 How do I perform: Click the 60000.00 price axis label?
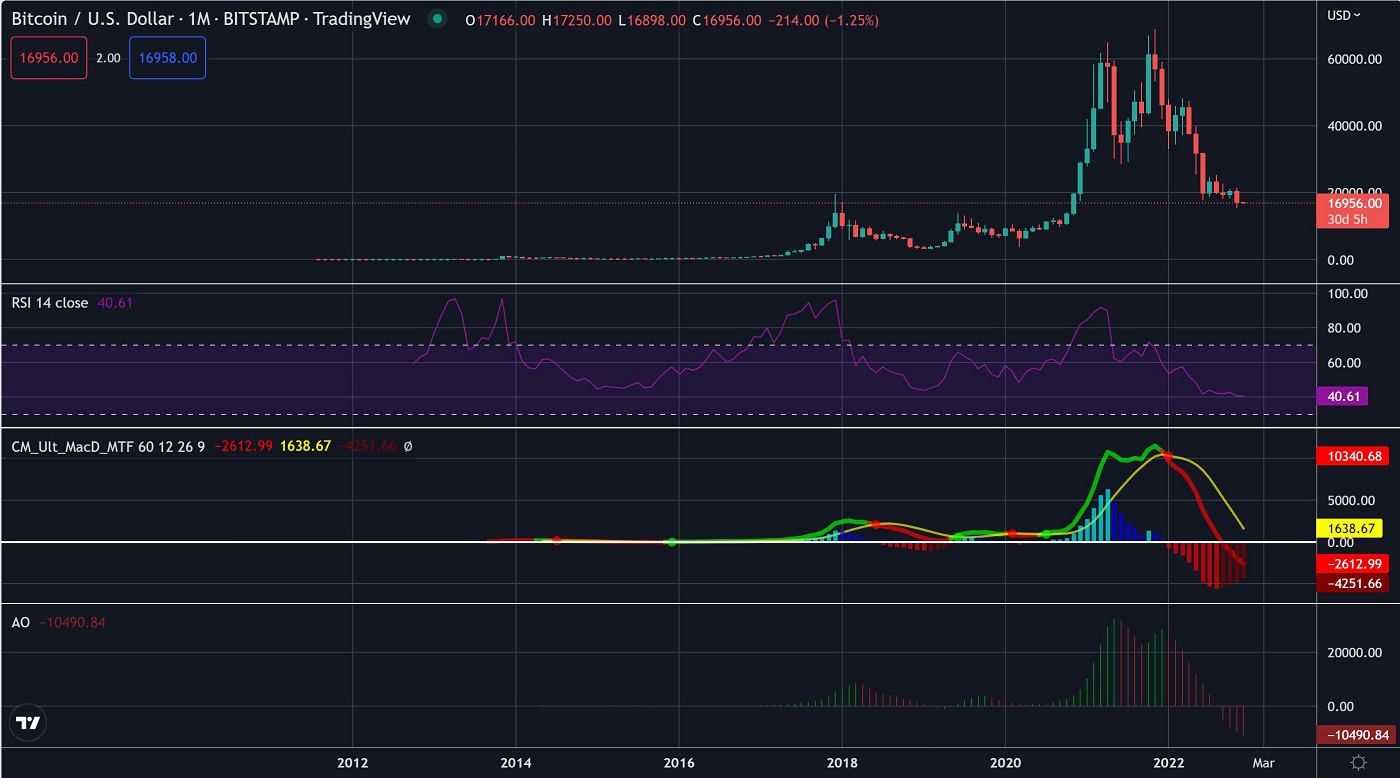(1354, 60)
